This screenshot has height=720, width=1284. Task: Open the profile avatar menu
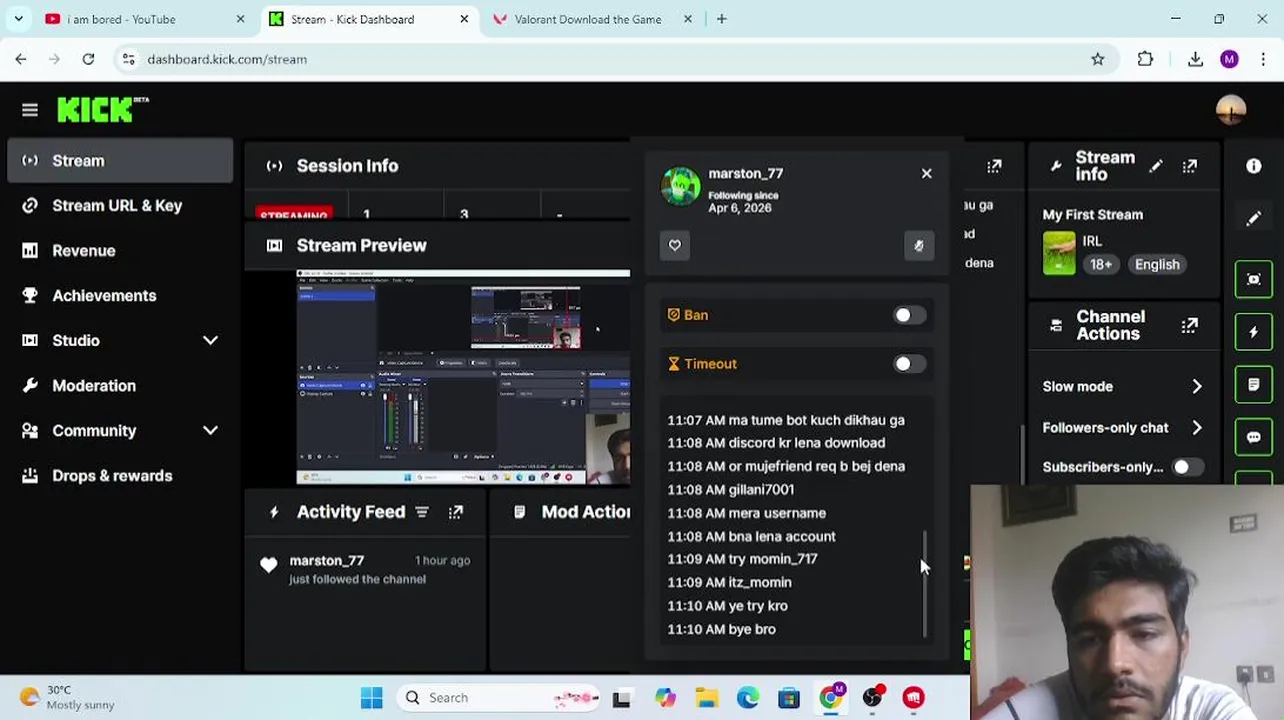pos(1231,110)
